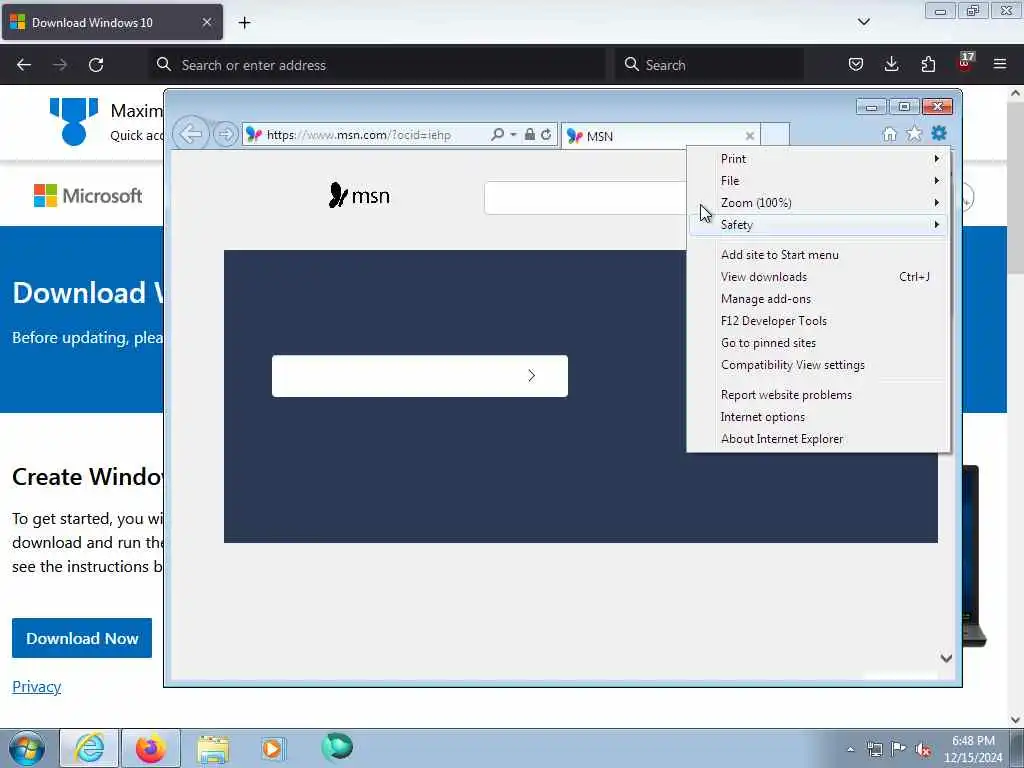
Task: Click Internet Explorer taskbar icon
Action: 89,748
